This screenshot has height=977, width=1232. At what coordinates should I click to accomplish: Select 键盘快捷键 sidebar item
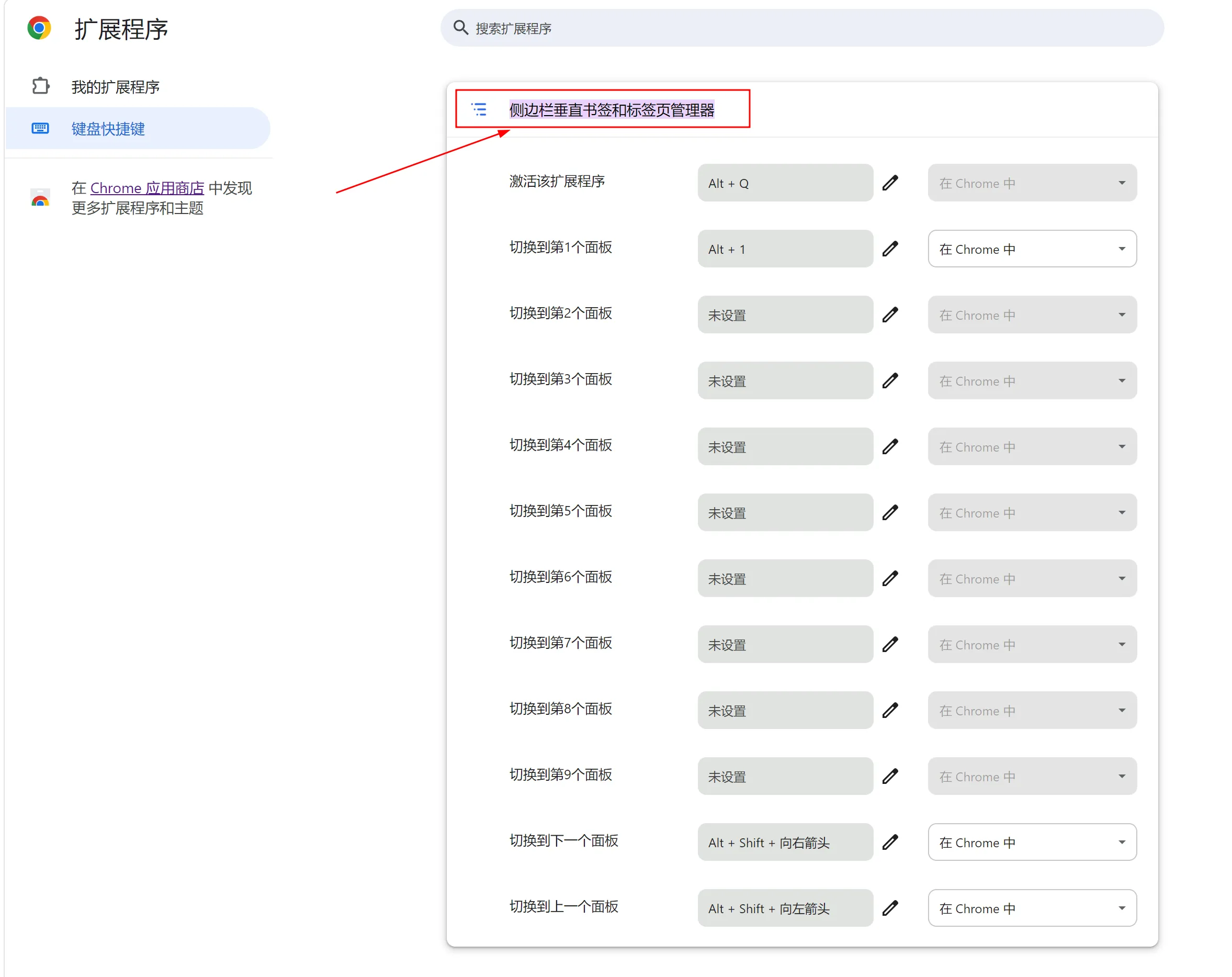point(108,129)
